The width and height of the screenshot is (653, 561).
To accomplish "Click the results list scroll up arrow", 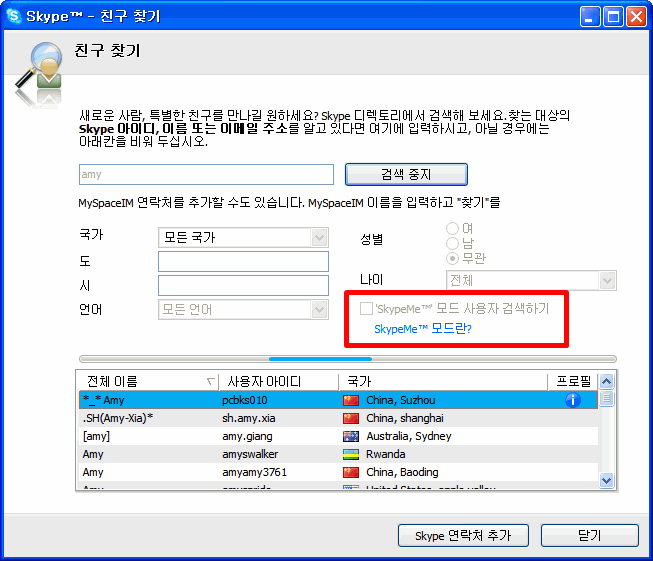I will coord(606,381).
